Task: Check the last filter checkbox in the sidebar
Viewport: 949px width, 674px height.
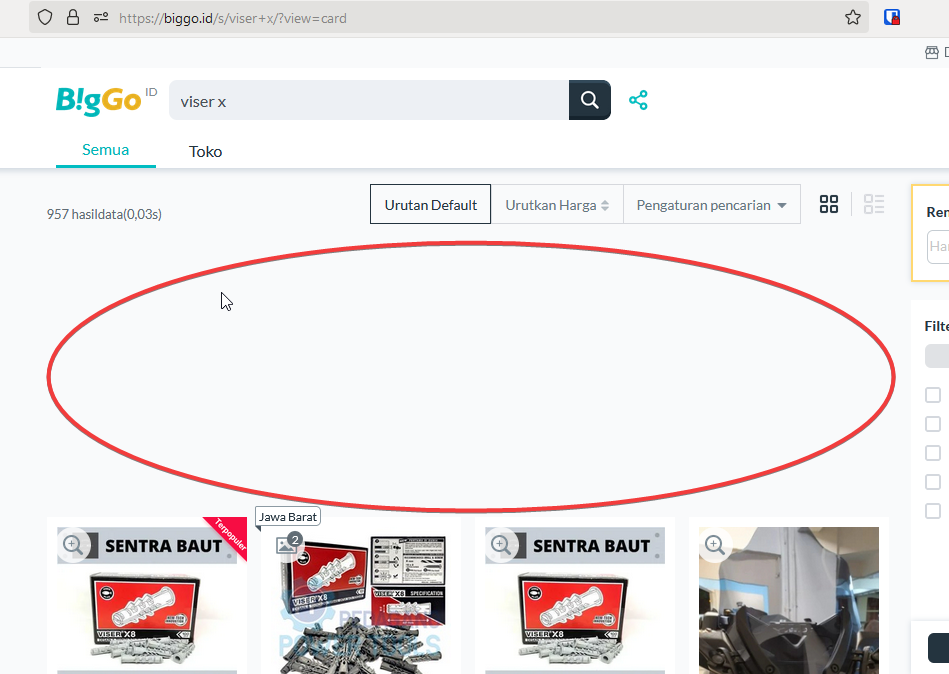Action: pos(932,510)
